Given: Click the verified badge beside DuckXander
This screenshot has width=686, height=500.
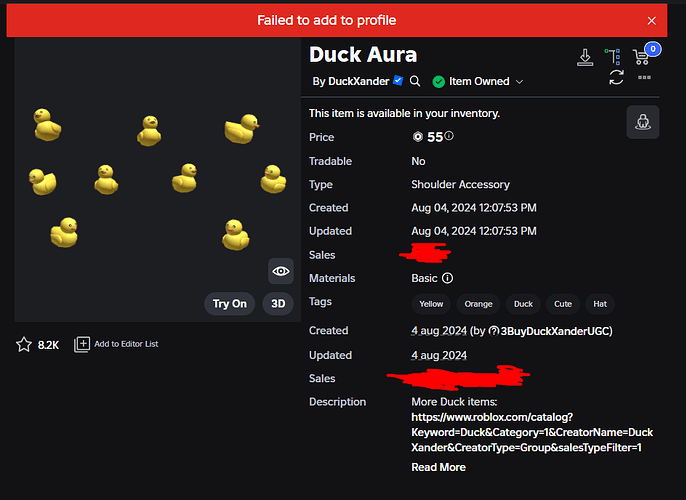Looking at the screenshot, I should click(x=398, y=80).
